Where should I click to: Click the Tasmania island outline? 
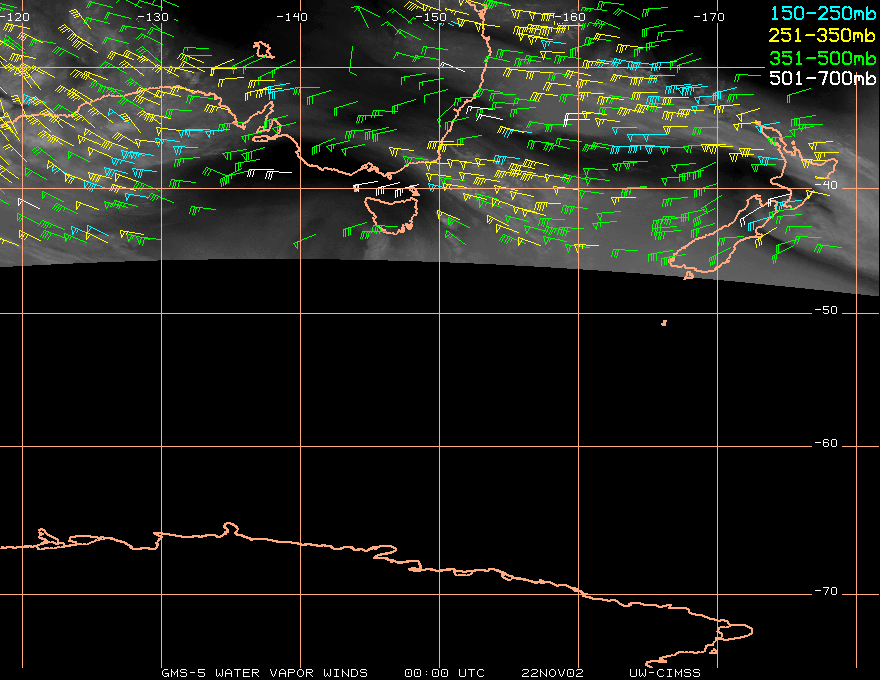click(x=392, y=214)
